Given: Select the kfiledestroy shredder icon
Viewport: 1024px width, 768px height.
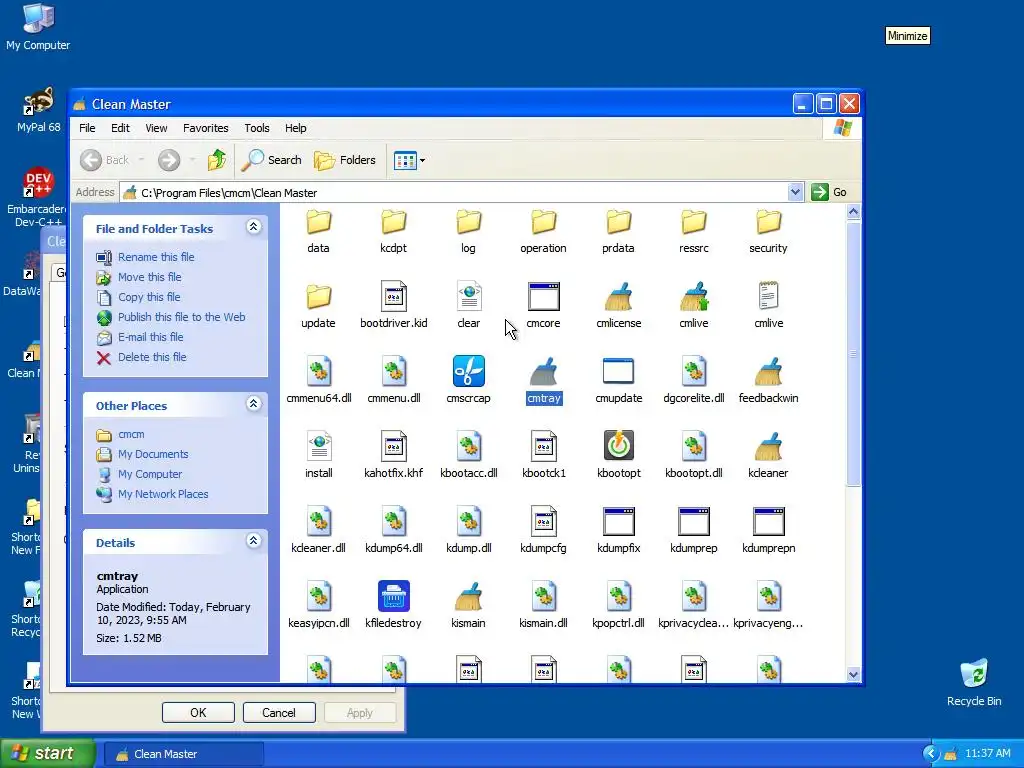Looking at the screenshot, I should point(393,596).
